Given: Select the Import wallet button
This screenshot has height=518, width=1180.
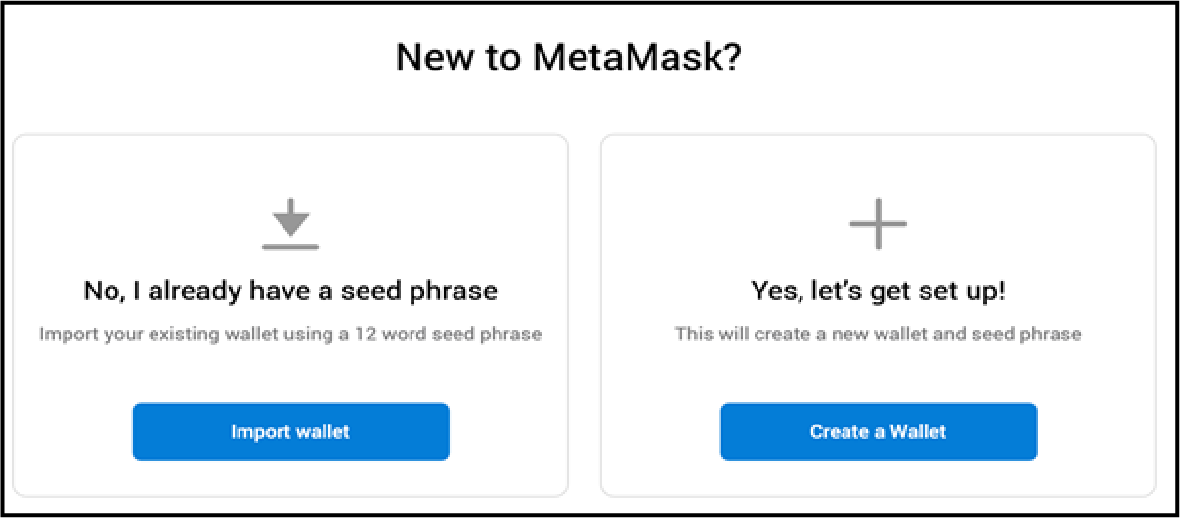Looking at the screenshot, I should coord(290,431).
